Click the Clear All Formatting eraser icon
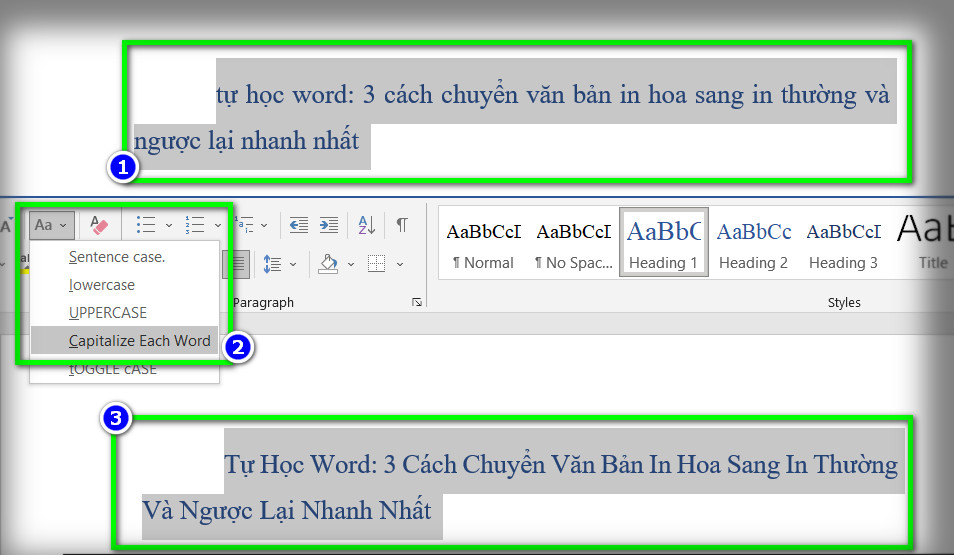 [x=99, y=225]
